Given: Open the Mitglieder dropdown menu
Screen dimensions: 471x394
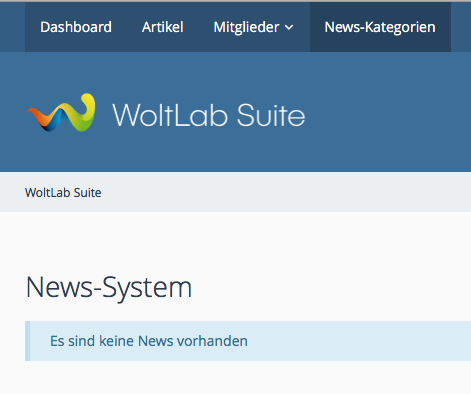Looking at the screenshot, I should 254,27.
